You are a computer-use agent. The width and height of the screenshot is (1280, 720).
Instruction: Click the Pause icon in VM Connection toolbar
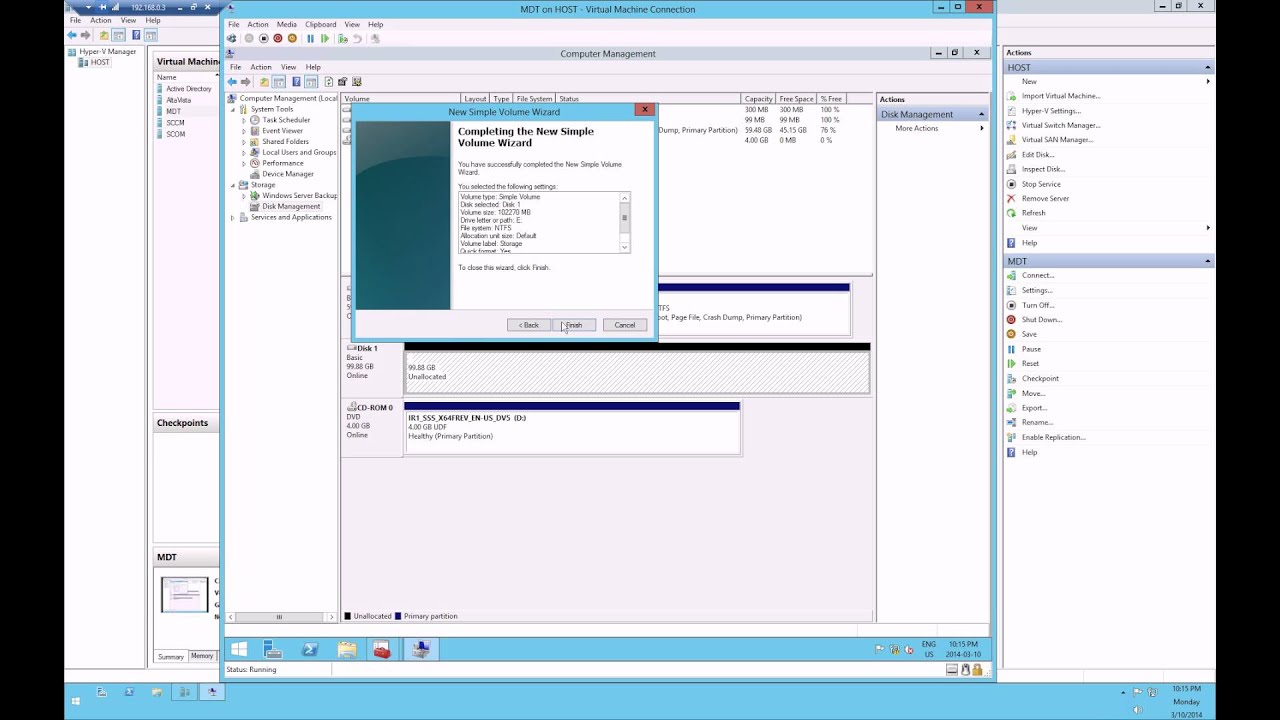[x=310, y=38]
